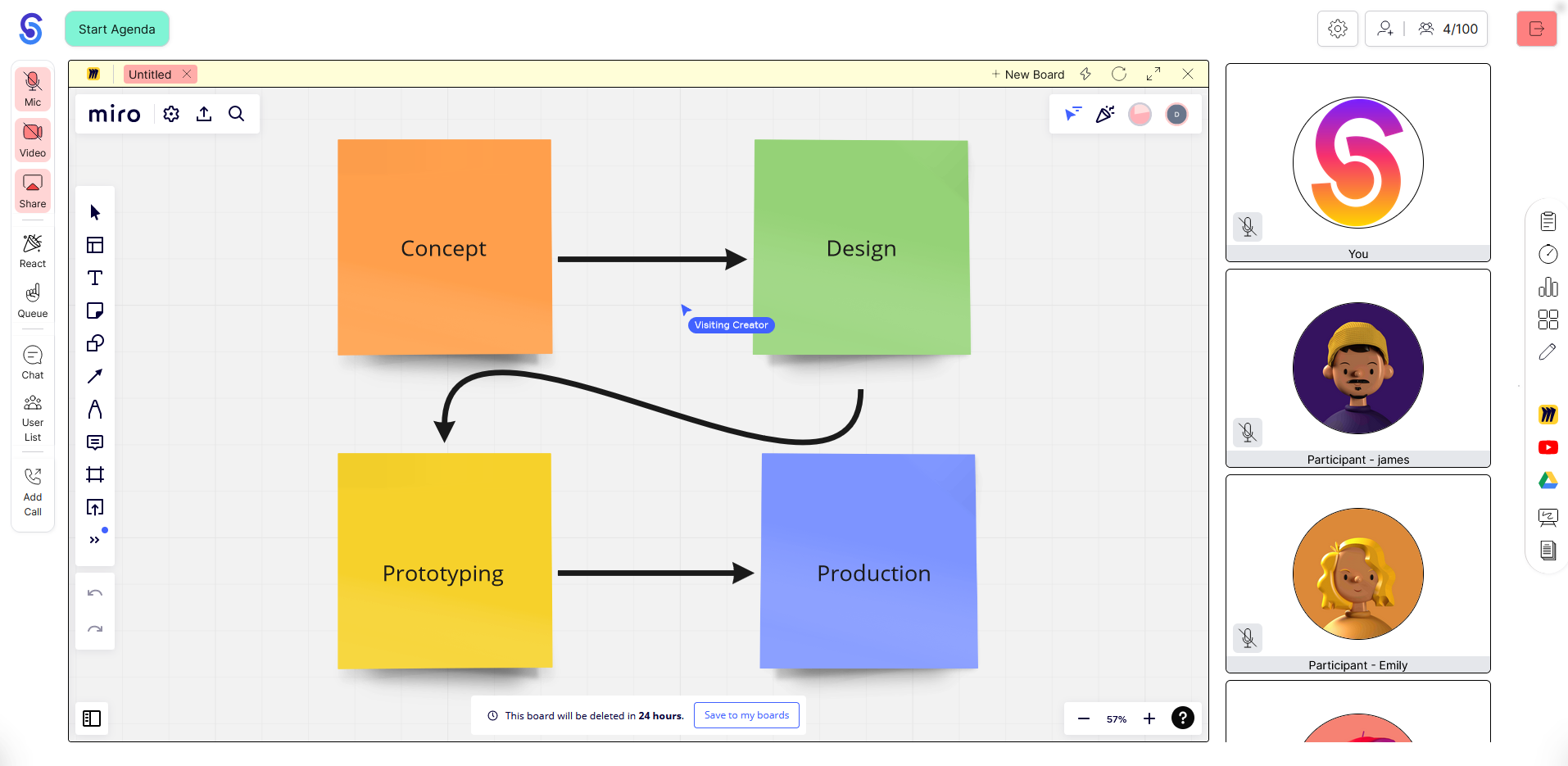Open the agenda clipboard icon in right sidebar
Viewport: 1568px width, 766px height.
click(x=1548, y=221)
